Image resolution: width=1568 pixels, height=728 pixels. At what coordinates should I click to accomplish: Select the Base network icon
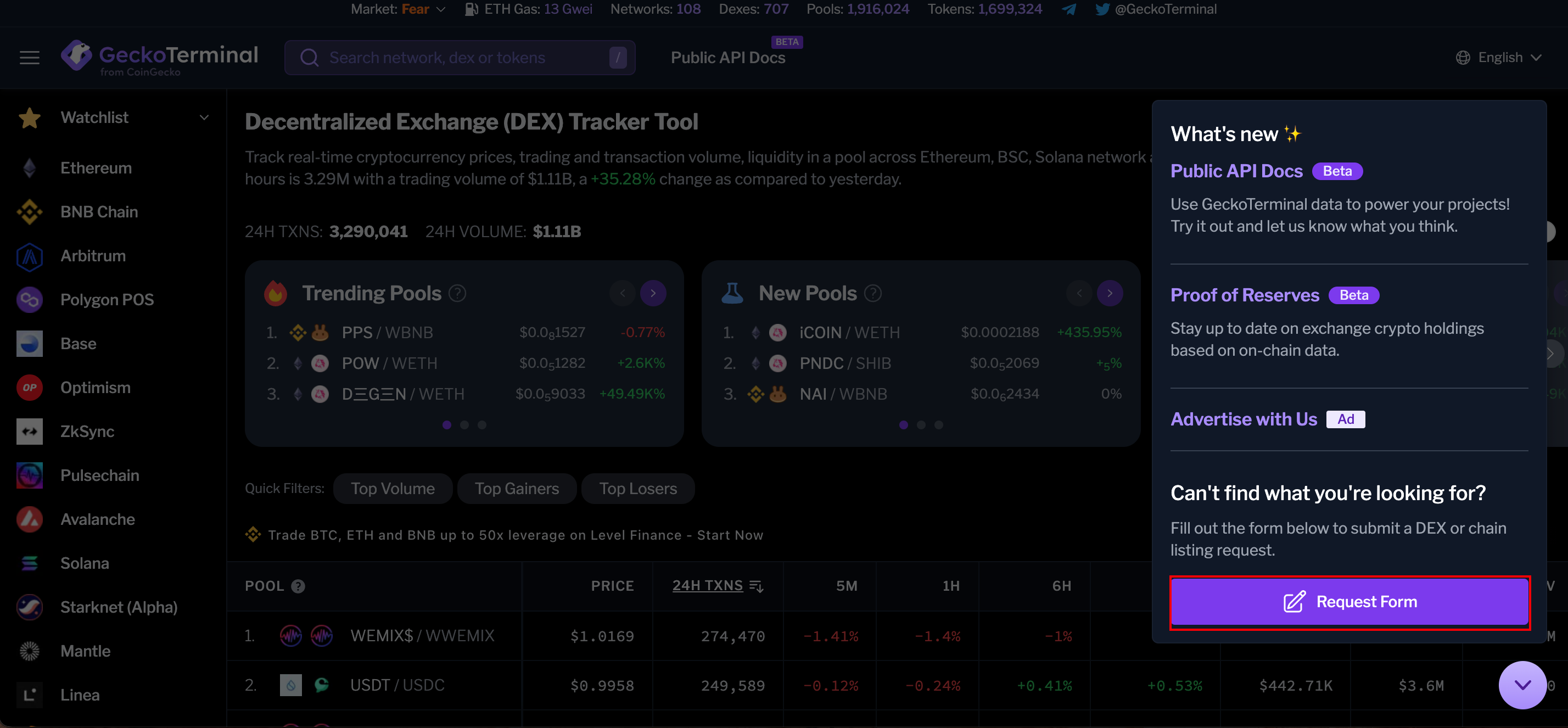[x=29, y=343]
